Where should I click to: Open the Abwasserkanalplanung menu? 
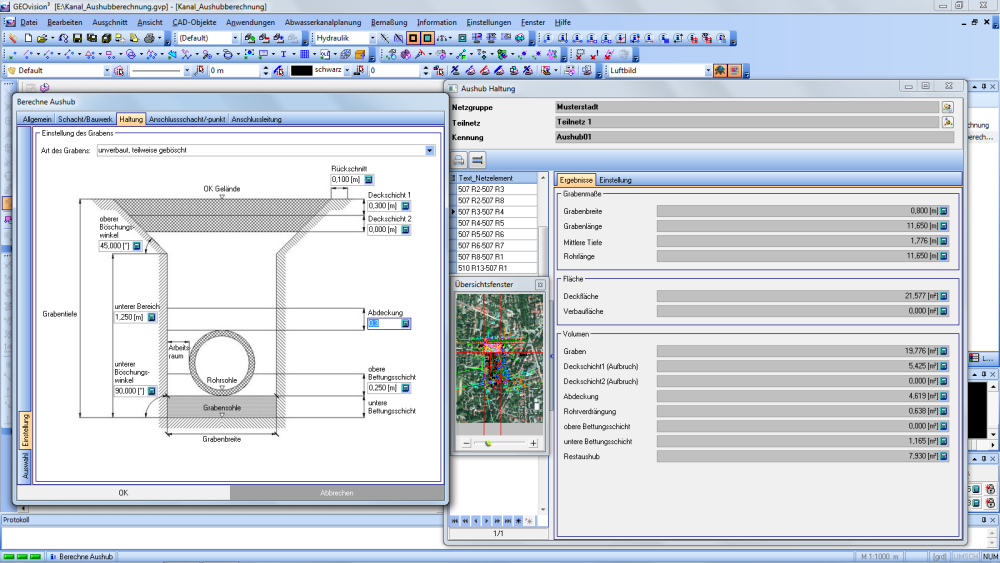(323, 22)
